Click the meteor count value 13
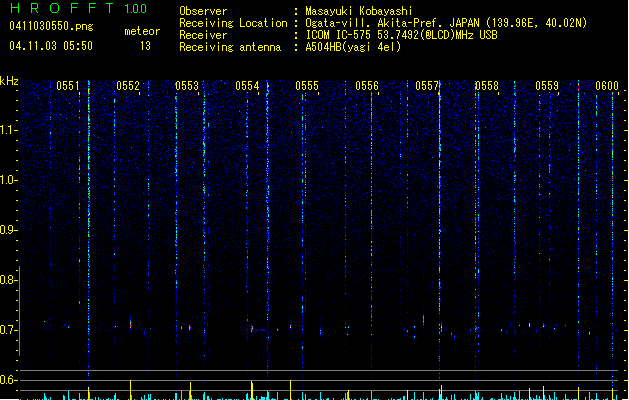Image resolution: width=629 pixels, height=400 pixels. 145,46
